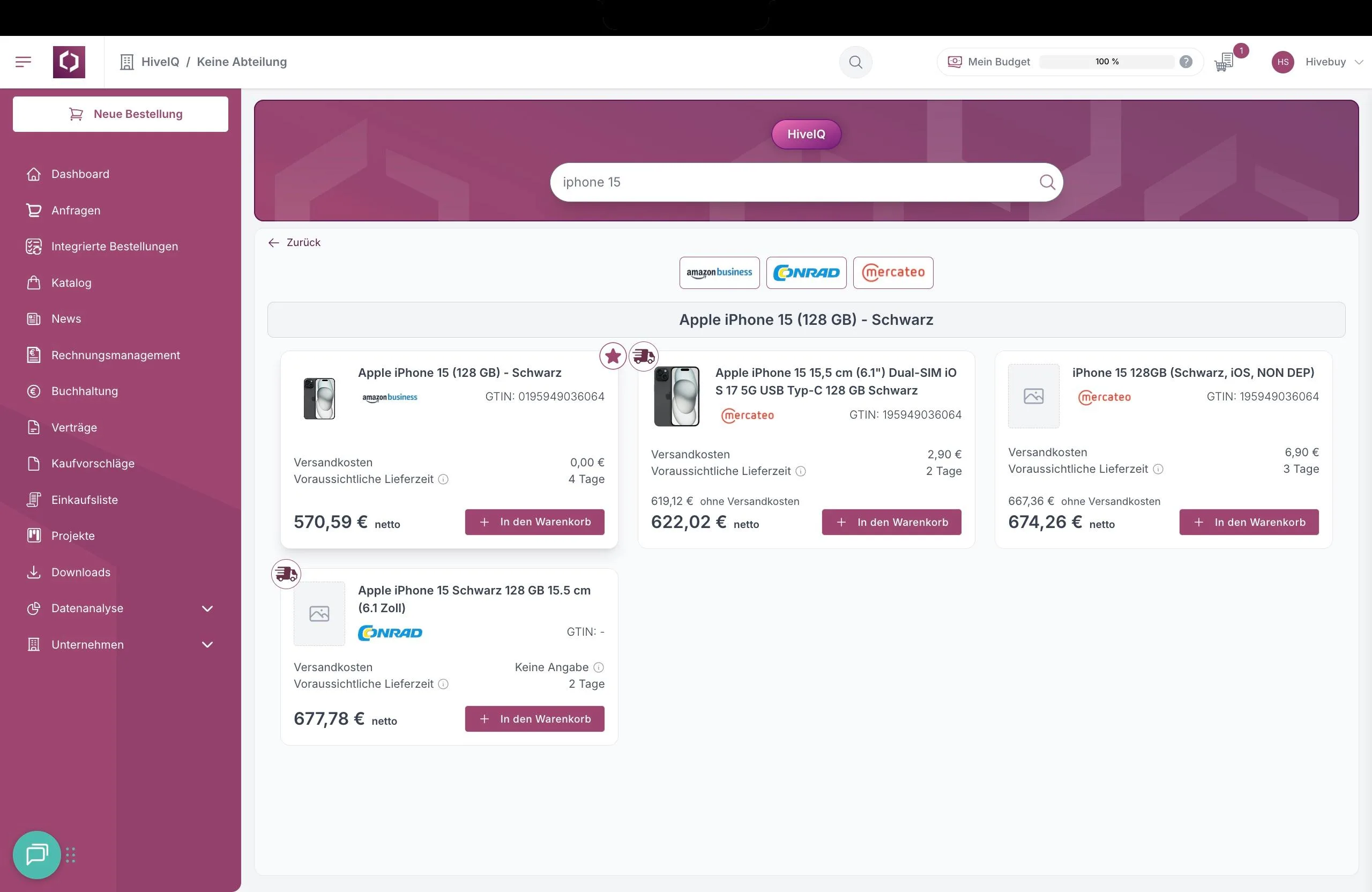
Task: Show delivery time info on Amazon card
Action: [443, 479]
